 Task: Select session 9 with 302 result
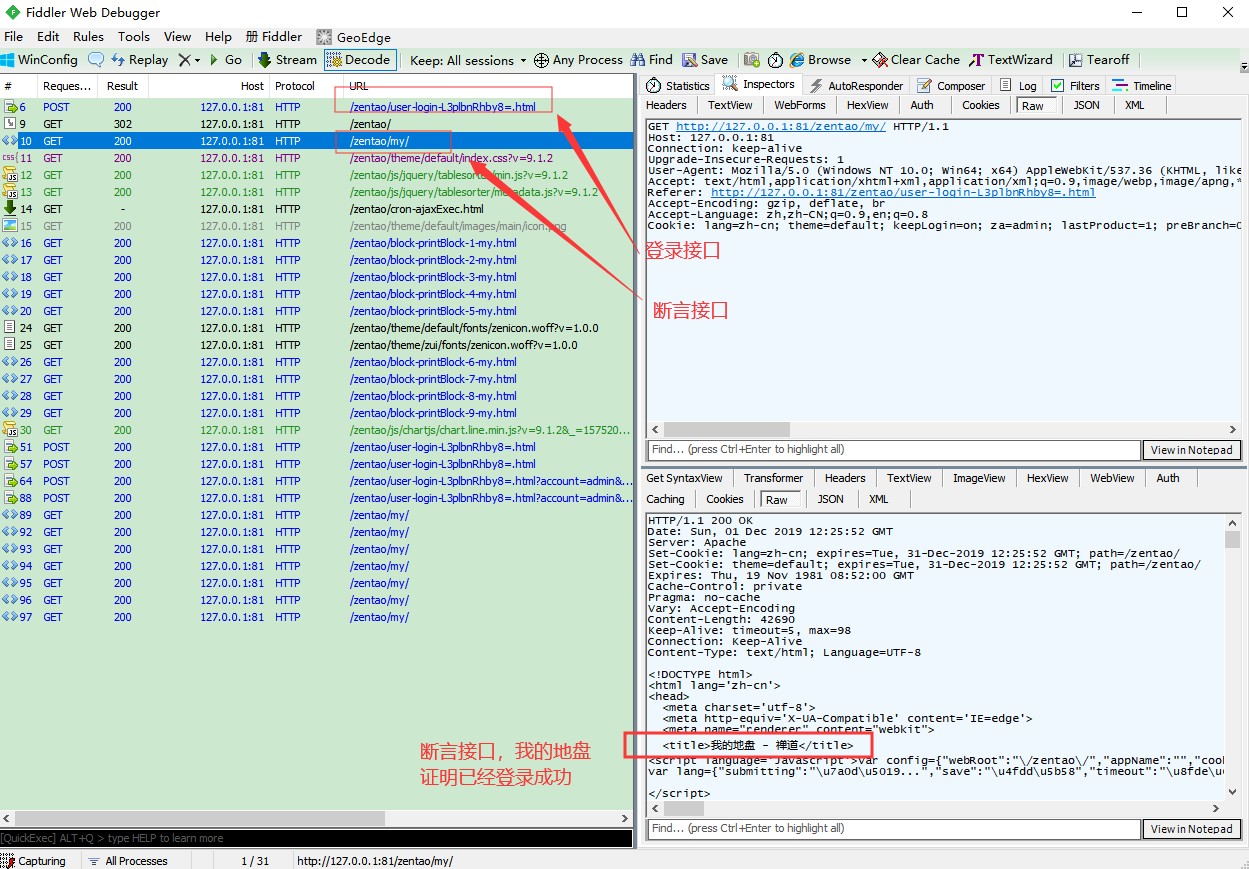click(x=316, y=124)
